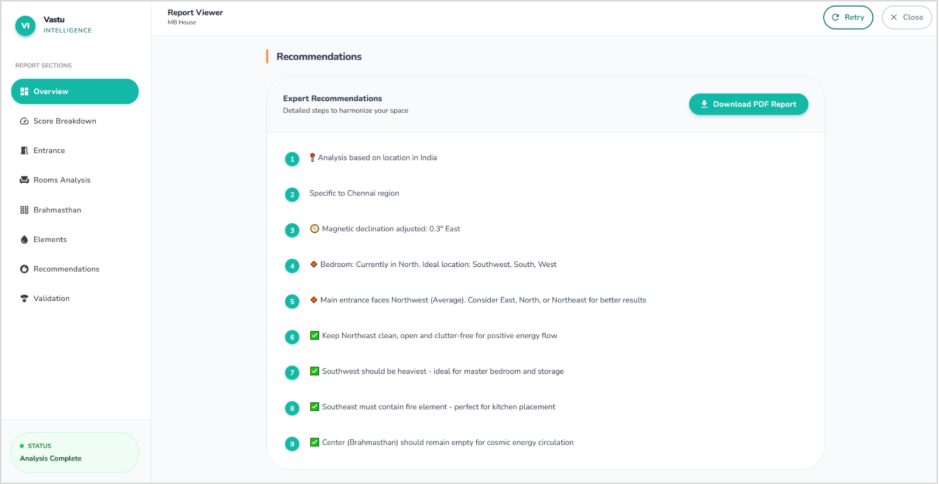The width and height of the screenshot is (939, 484).
Task: Click the Recommendations icon in sidebar
Action: 24,269
